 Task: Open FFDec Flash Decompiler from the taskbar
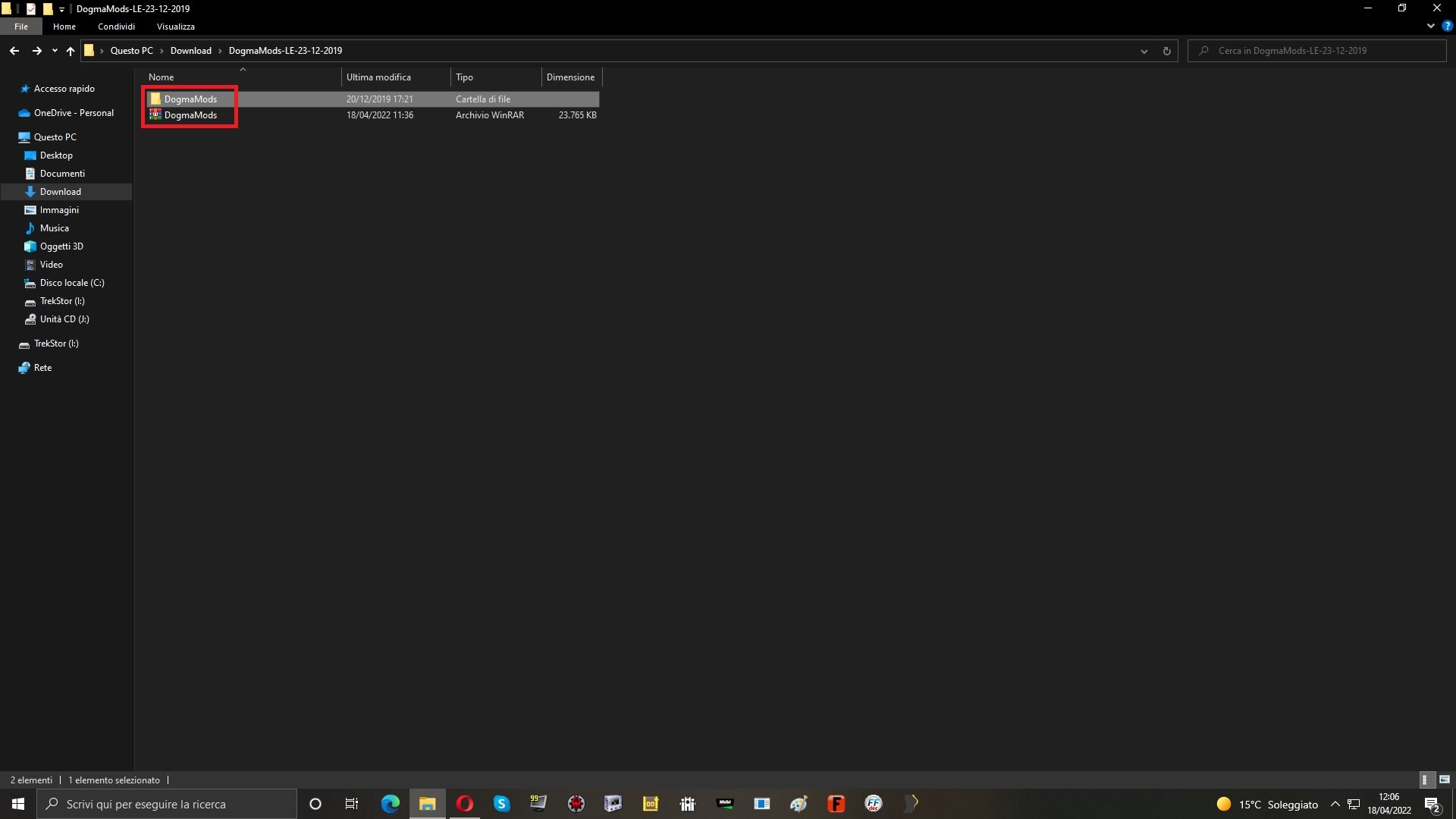click(x=874, y=803)
